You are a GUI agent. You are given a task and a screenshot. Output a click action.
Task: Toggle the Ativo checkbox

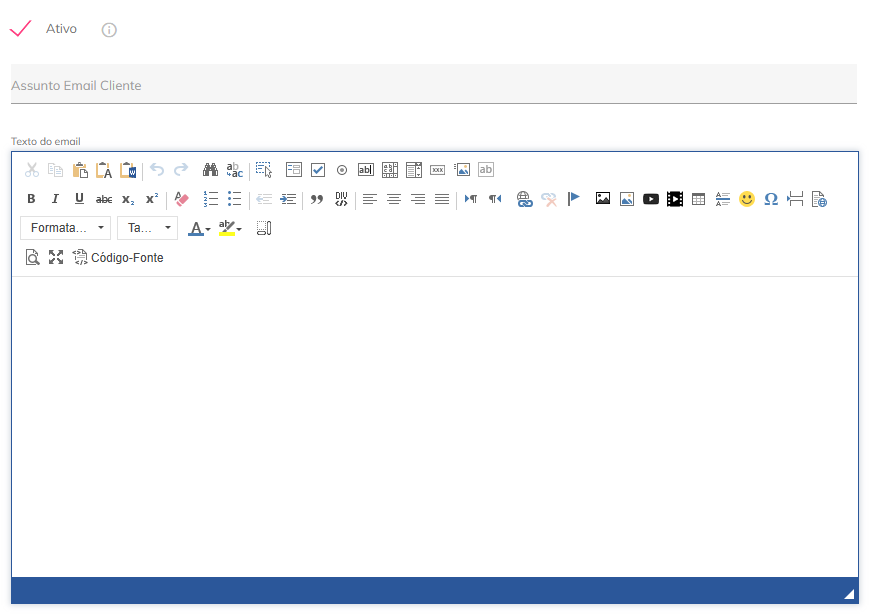point(20,28)
